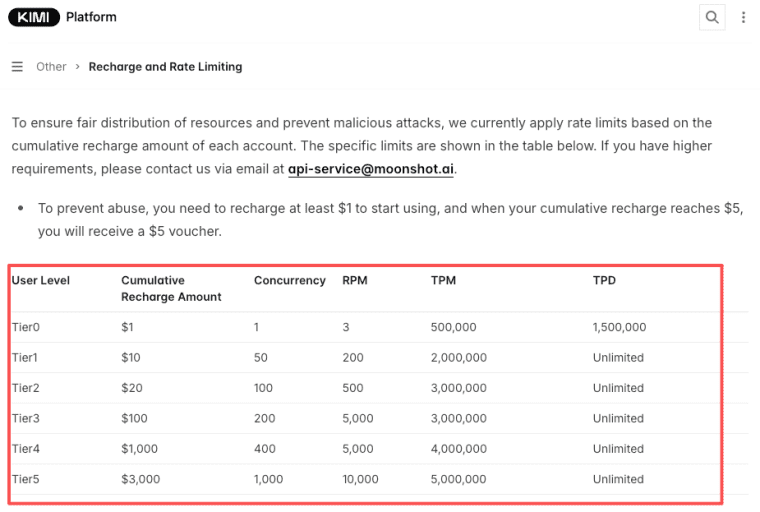Viewport: 760px width, 512px height.
Task: Click the Recharge and Rate Limiting breadcrumb
Action: coord(165,66)
